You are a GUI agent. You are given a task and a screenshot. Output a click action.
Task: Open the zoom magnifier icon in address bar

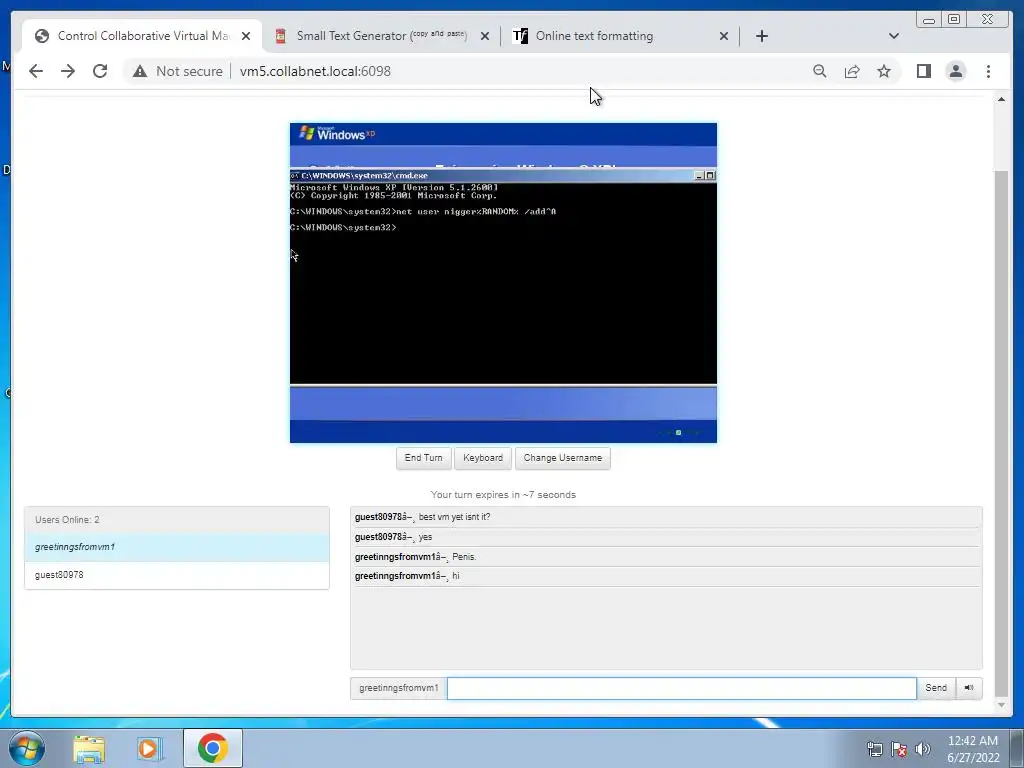(820, 71)
